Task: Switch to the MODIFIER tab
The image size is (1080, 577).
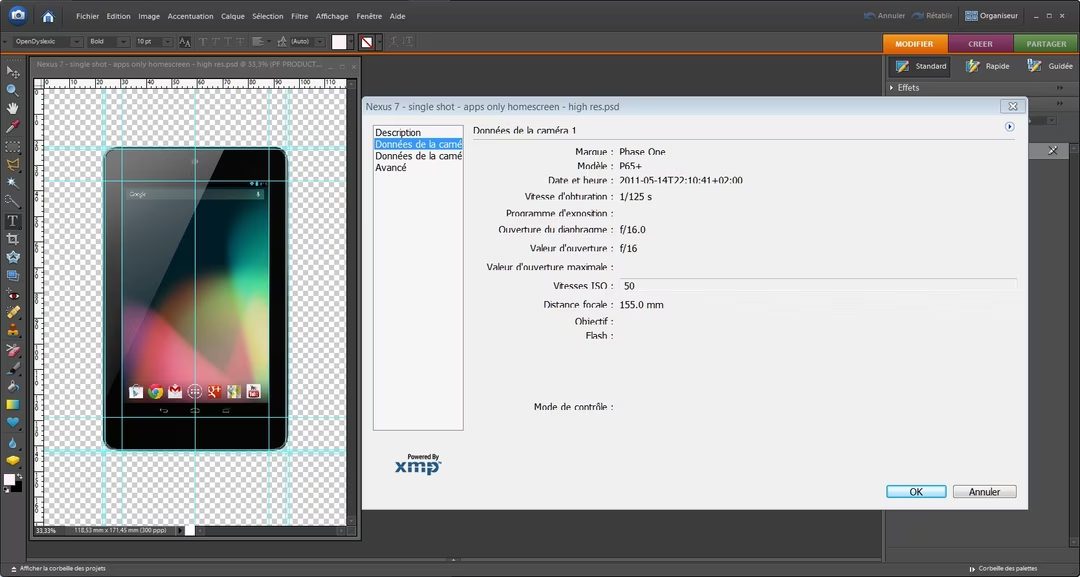Action: (915, 43)
